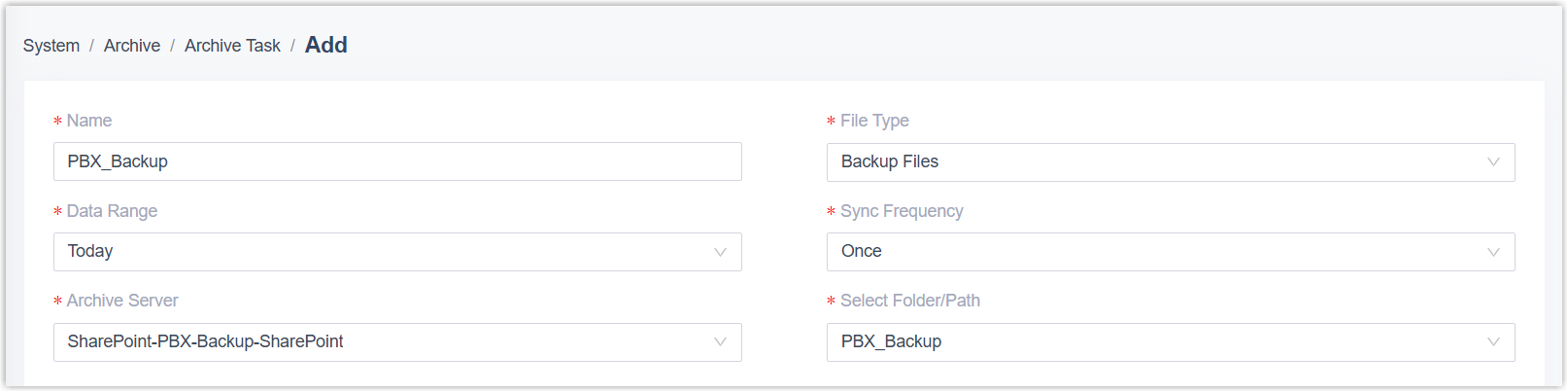The width and height of the screenshot is (1568, 392).
Task: Click the Archive Server field label
Action: [x=122, y=301]
